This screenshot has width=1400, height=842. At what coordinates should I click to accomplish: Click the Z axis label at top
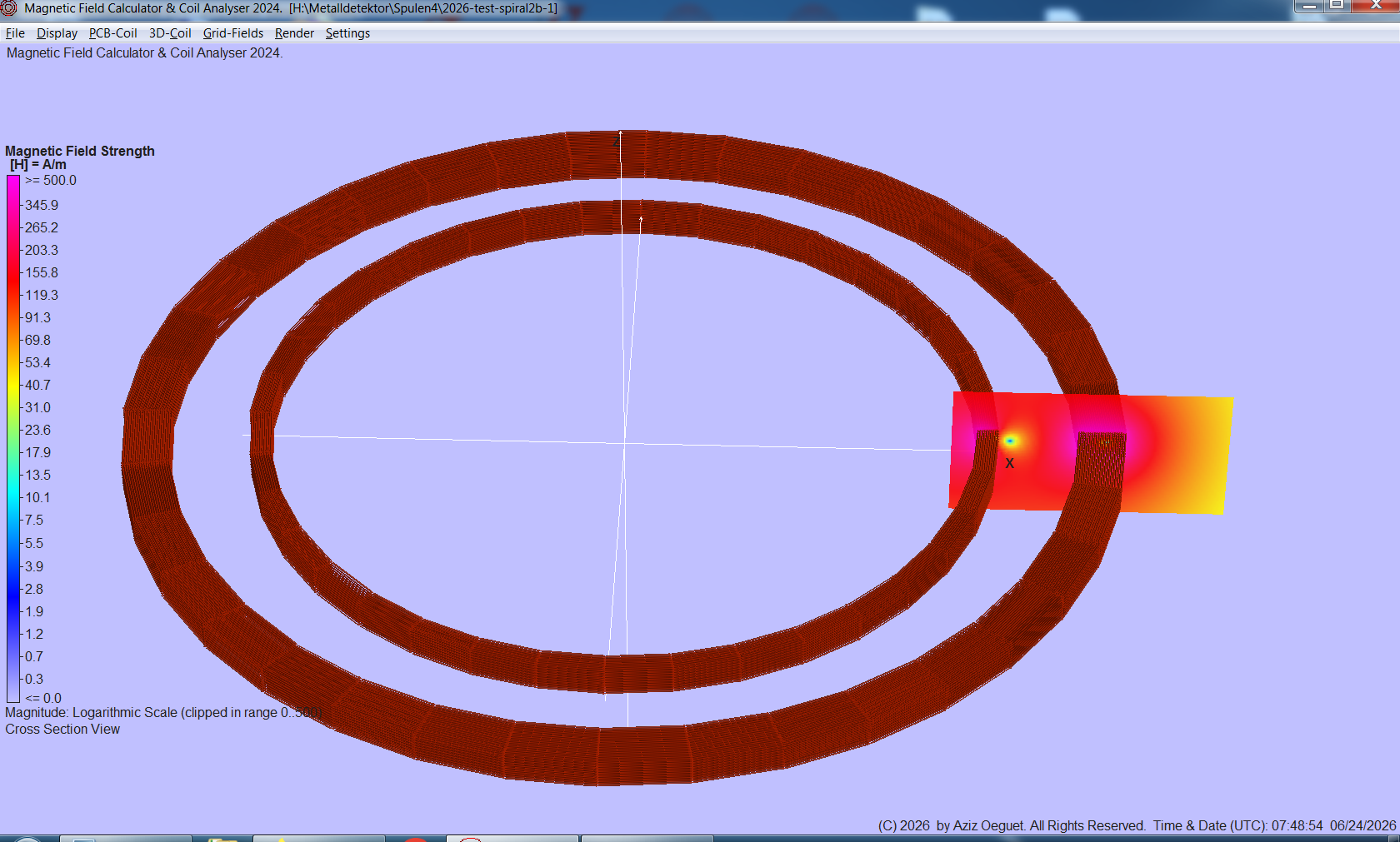(x=617, y=142)
